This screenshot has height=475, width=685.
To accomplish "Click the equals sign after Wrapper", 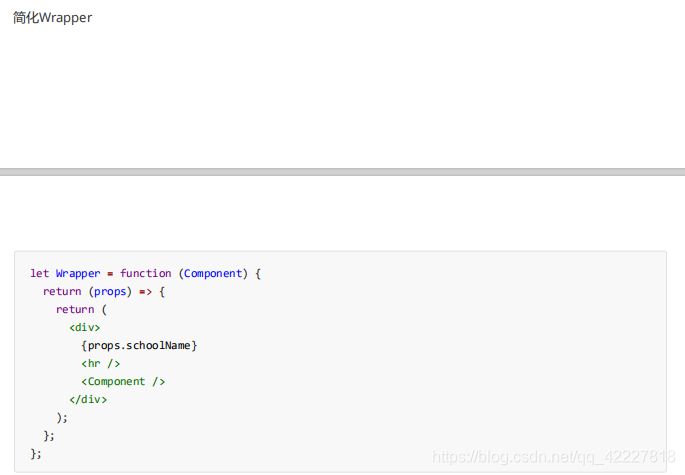I will 110,274.
